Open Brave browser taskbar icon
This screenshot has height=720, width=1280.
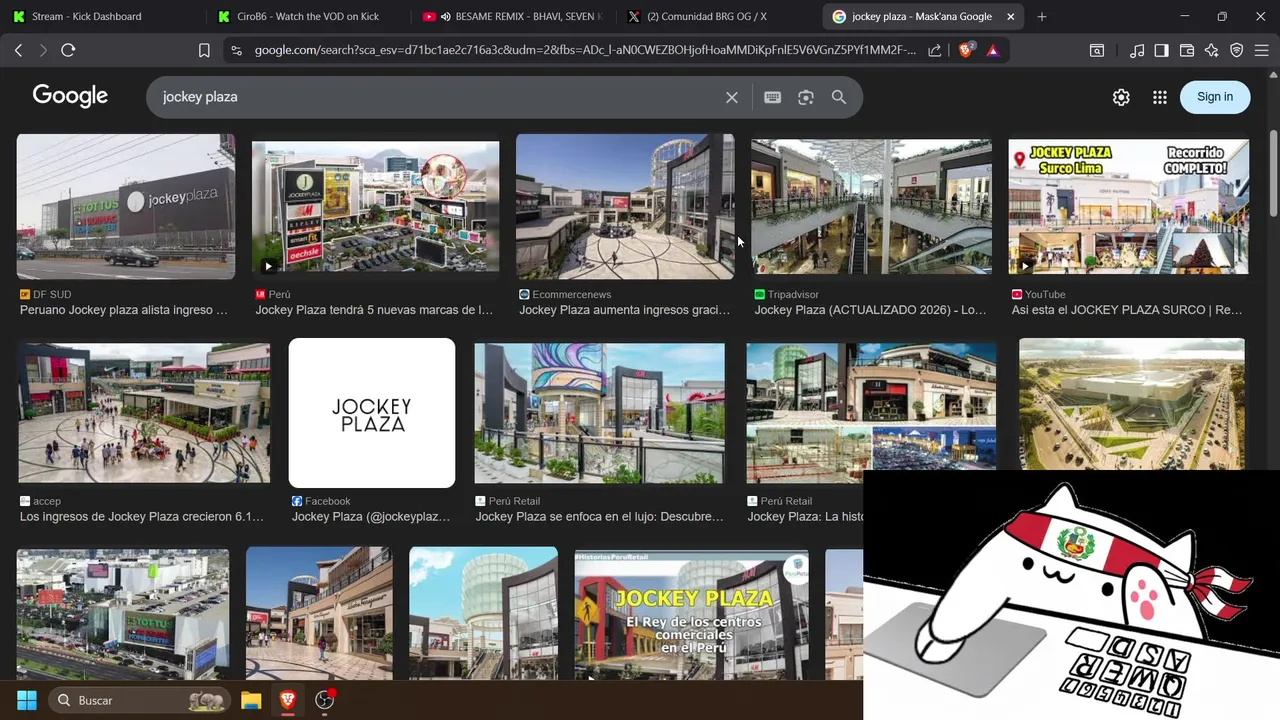coord(288,700)
